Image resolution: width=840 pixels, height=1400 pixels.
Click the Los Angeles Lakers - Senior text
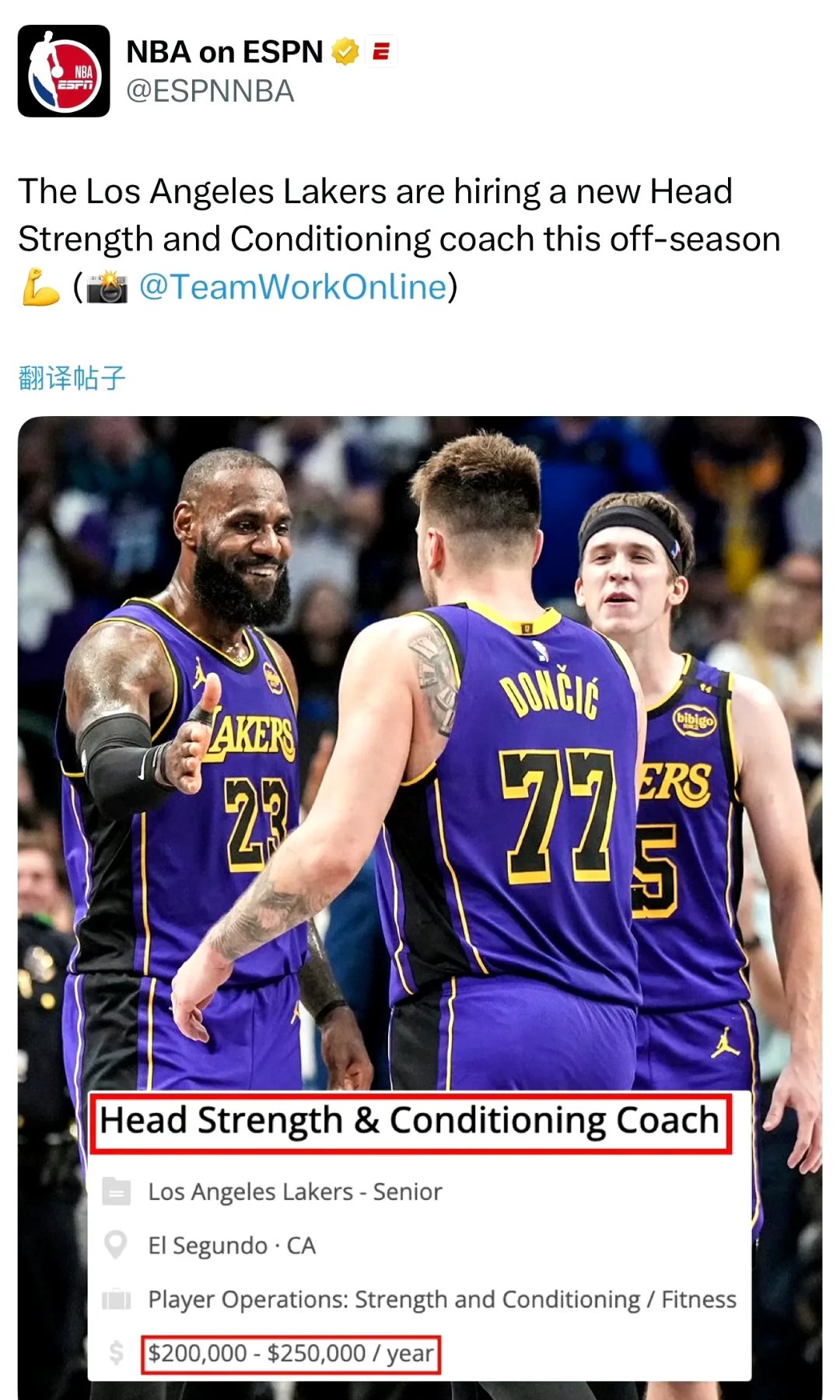(295, 1192)
